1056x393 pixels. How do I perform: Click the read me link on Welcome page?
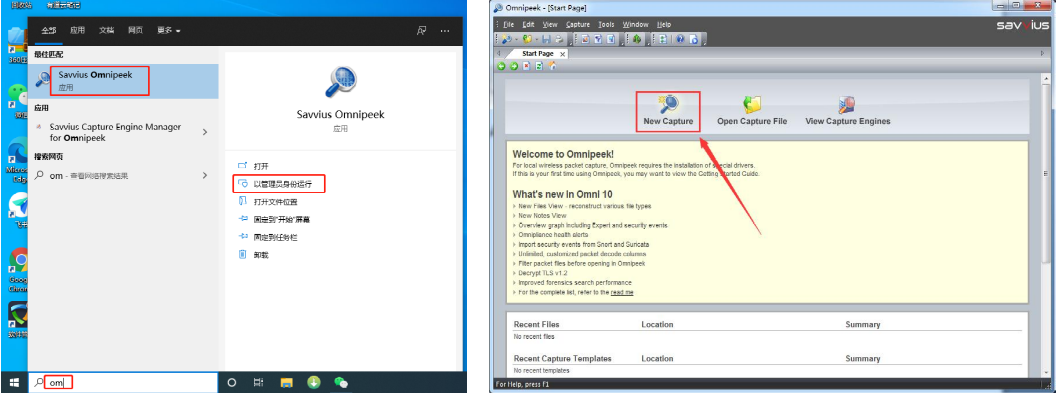[622, 293]
